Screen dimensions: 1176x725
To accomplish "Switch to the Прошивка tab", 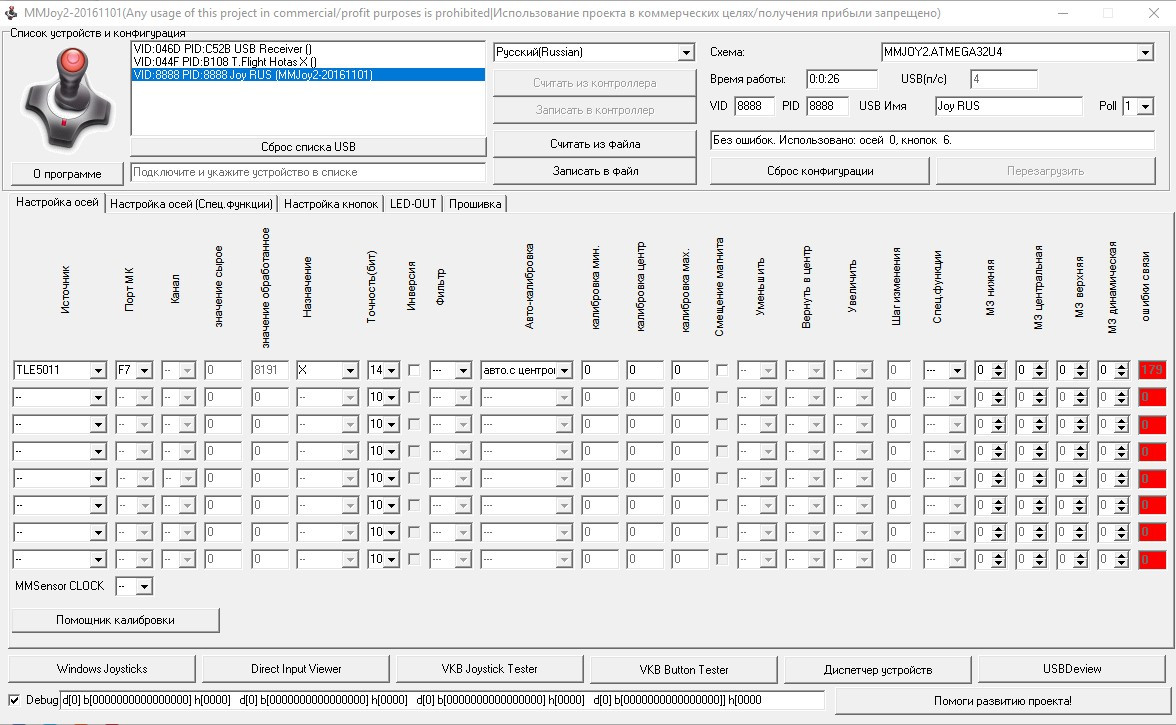I will (x=476, y=204).
